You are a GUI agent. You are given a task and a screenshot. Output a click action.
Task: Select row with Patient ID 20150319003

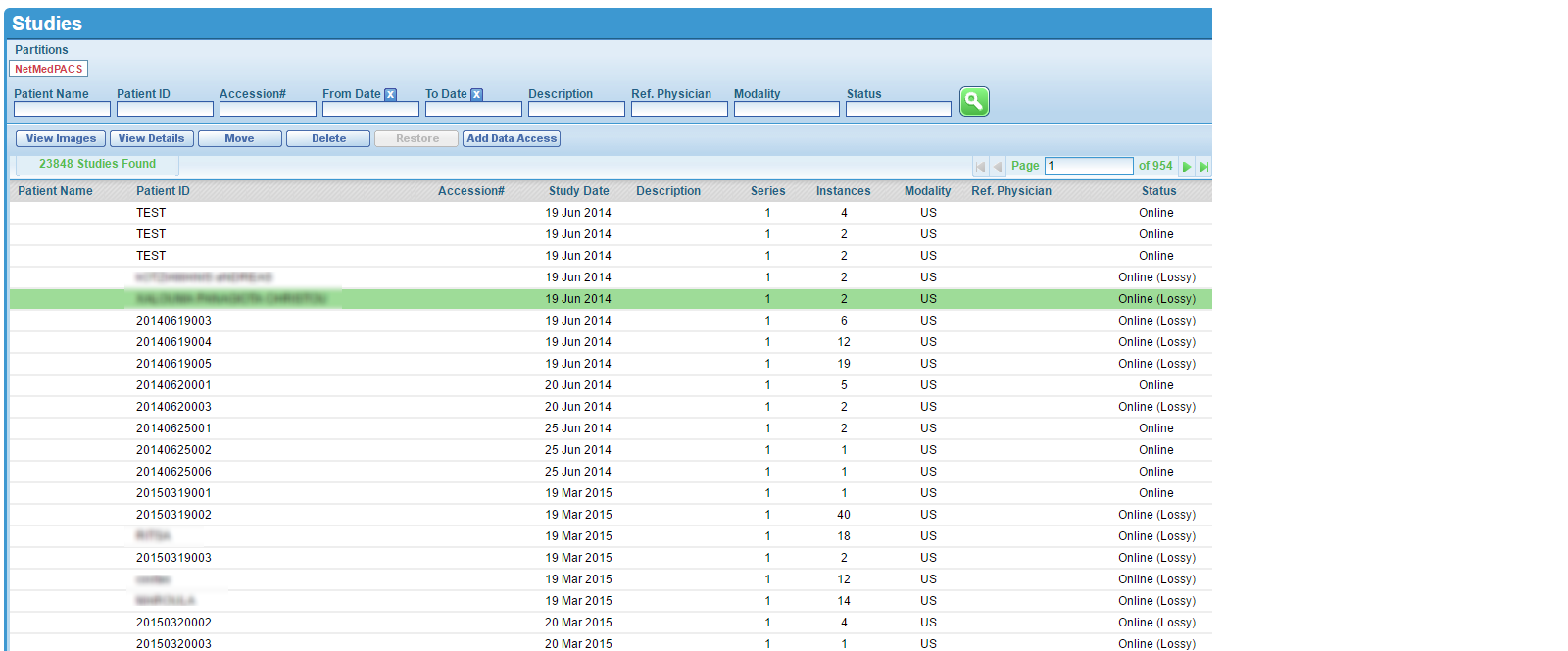611,558
